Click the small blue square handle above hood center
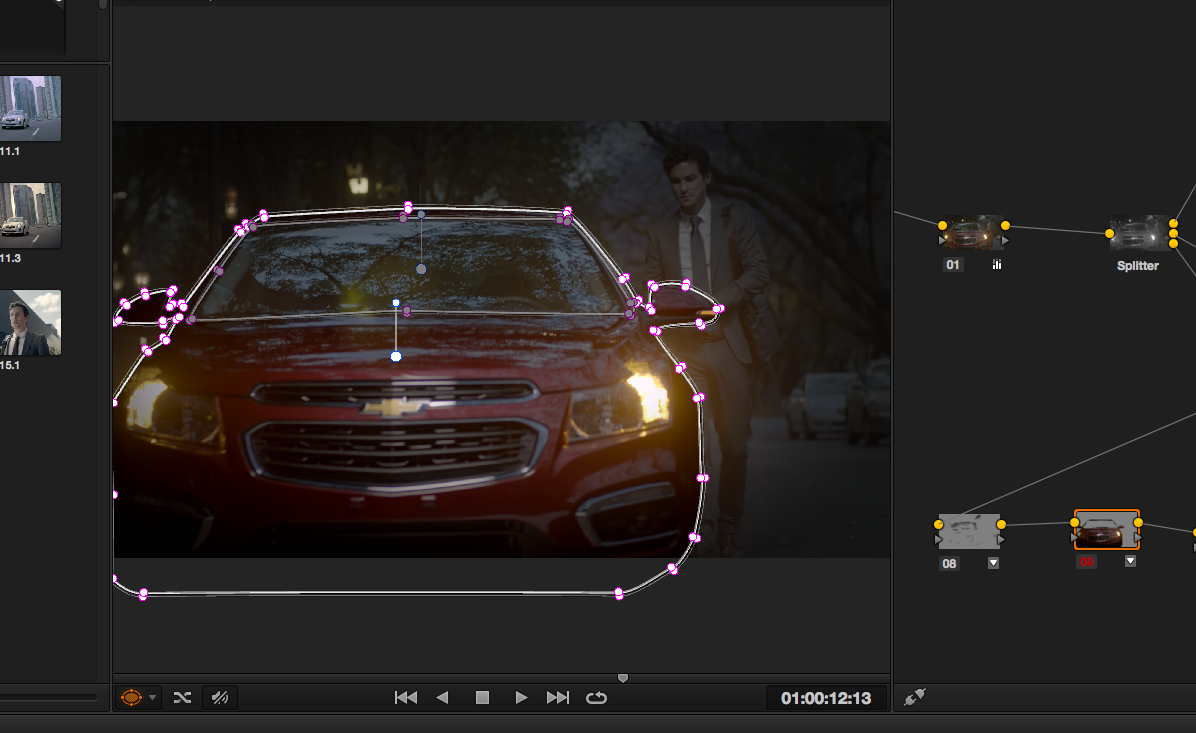Image resolution: width=1196 pixels, height=733 pixels. (x=396, y=303)
